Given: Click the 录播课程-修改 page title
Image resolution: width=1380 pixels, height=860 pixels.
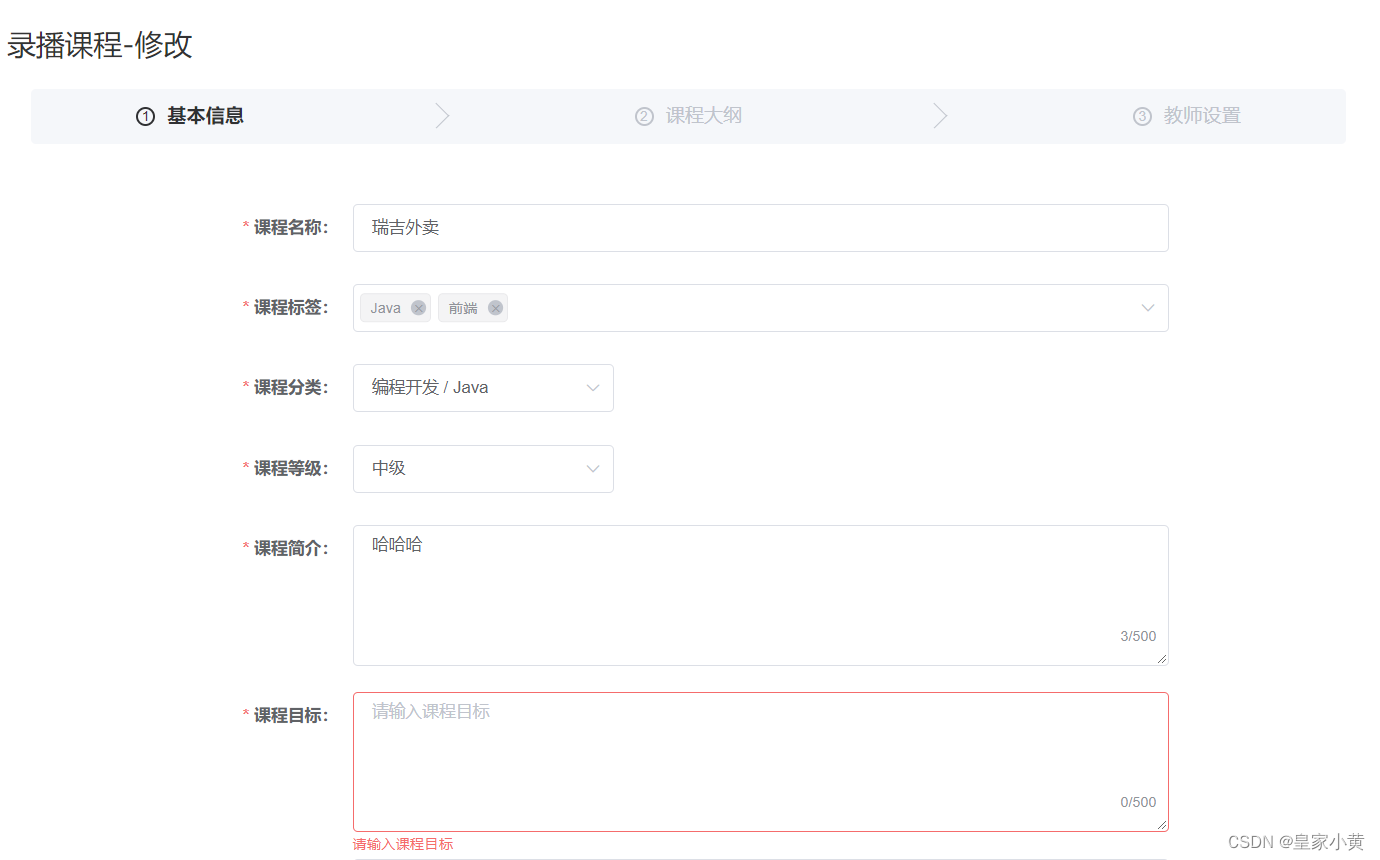Looking at the screenshot, I should pos(100,45).
